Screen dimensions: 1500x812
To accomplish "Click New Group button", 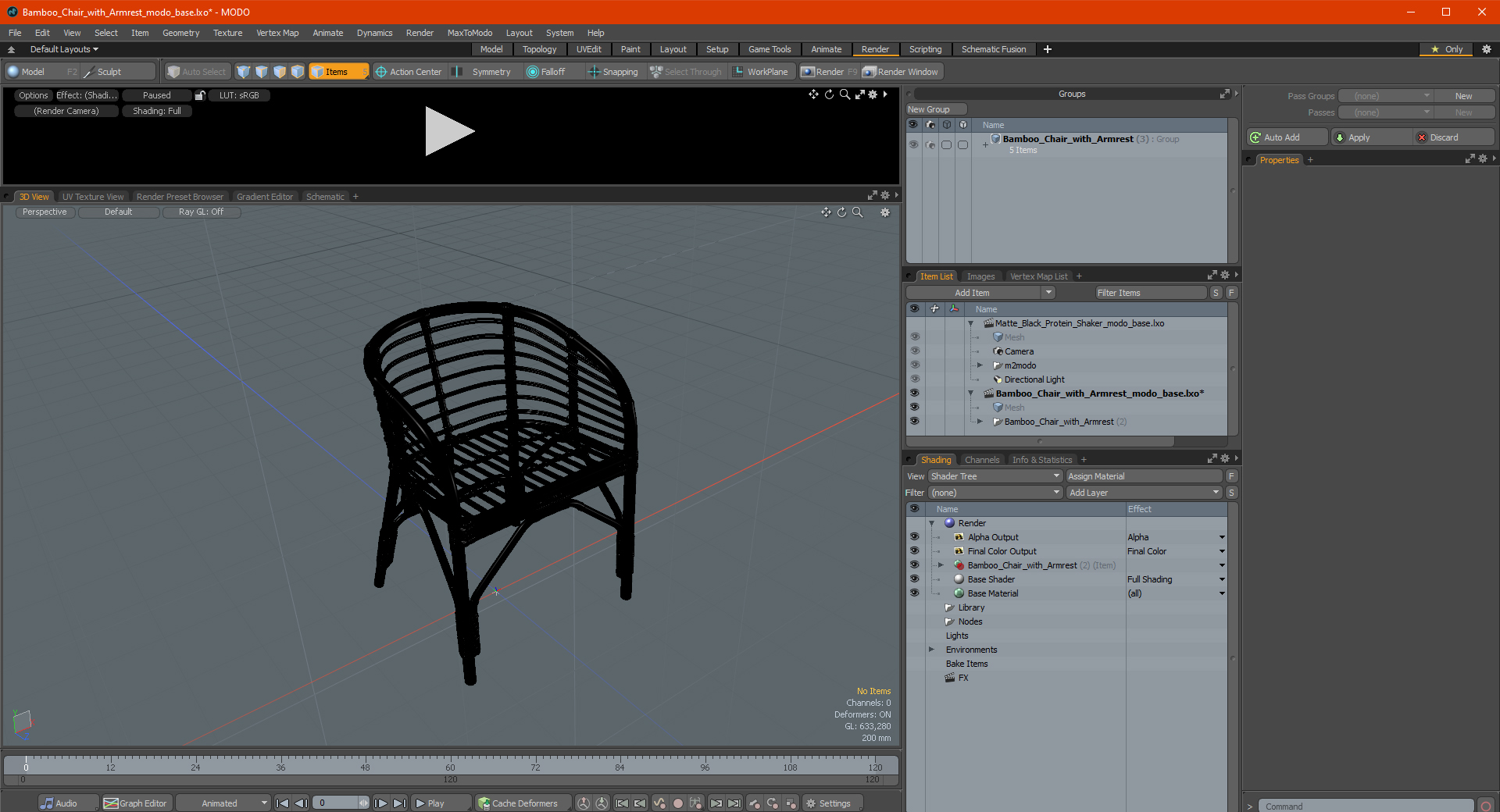I will click(936, 109).
